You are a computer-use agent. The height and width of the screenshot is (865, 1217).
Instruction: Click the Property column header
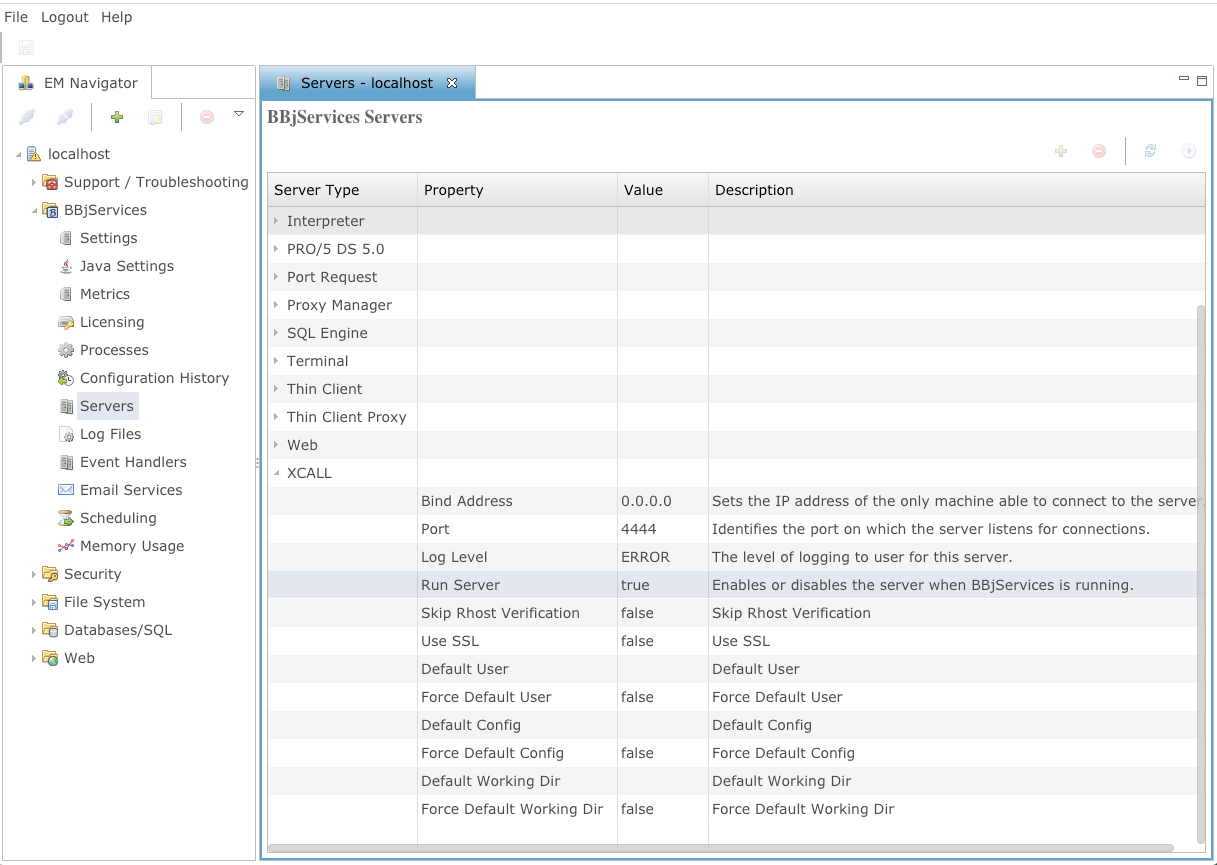(x=518, y=190)
